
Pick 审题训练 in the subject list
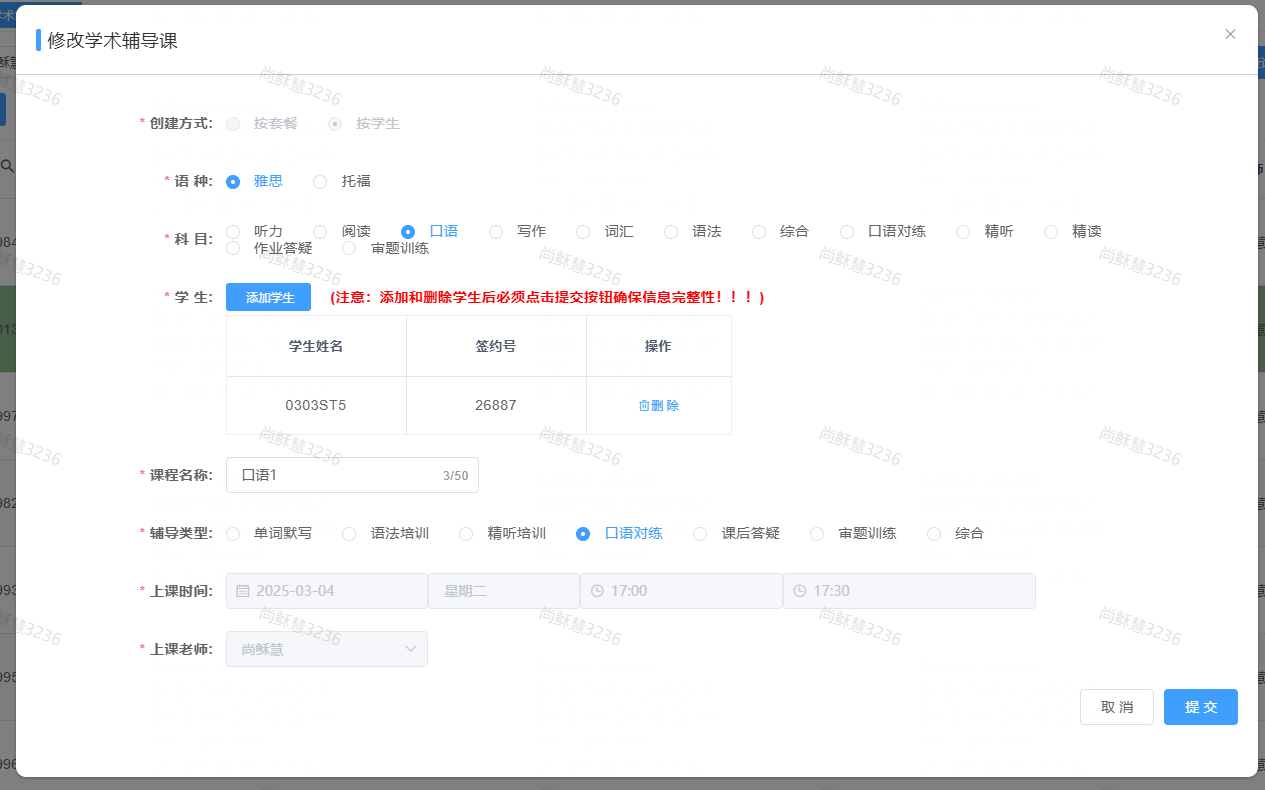pyautogui.click(x=350, y=248)
